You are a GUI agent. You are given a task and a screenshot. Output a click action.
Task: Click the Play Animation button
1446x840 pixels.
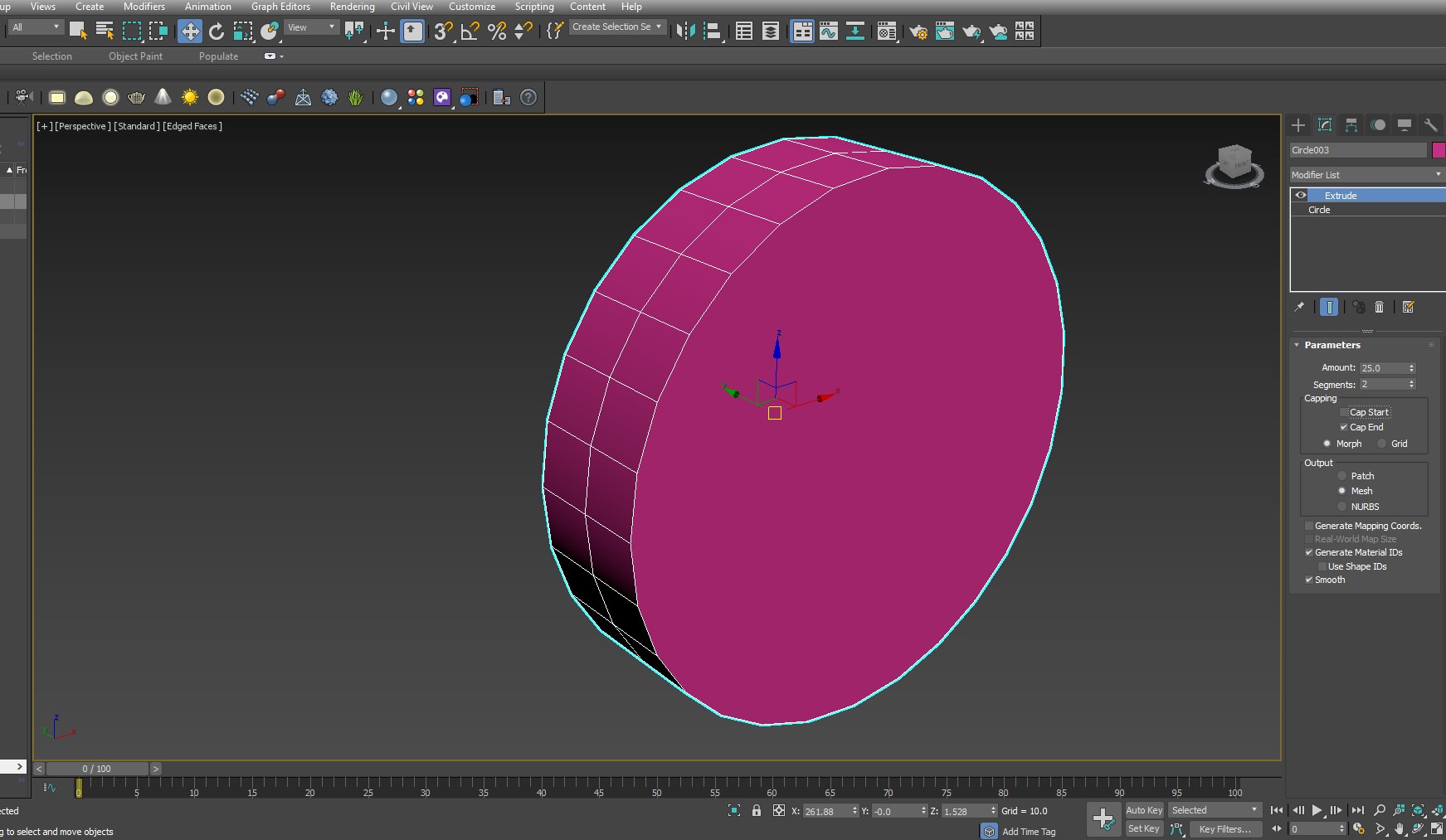1317,810
